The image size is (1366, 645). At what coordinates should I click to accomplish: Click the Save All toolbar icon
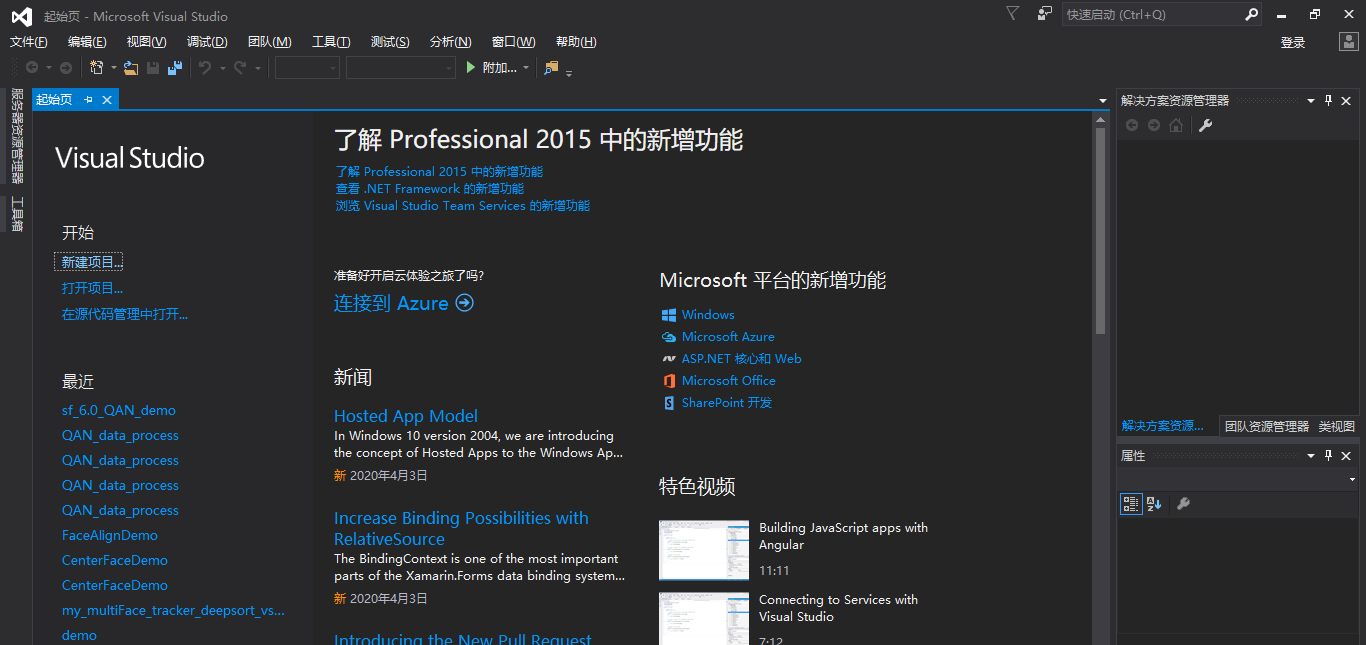pos(175,67)
